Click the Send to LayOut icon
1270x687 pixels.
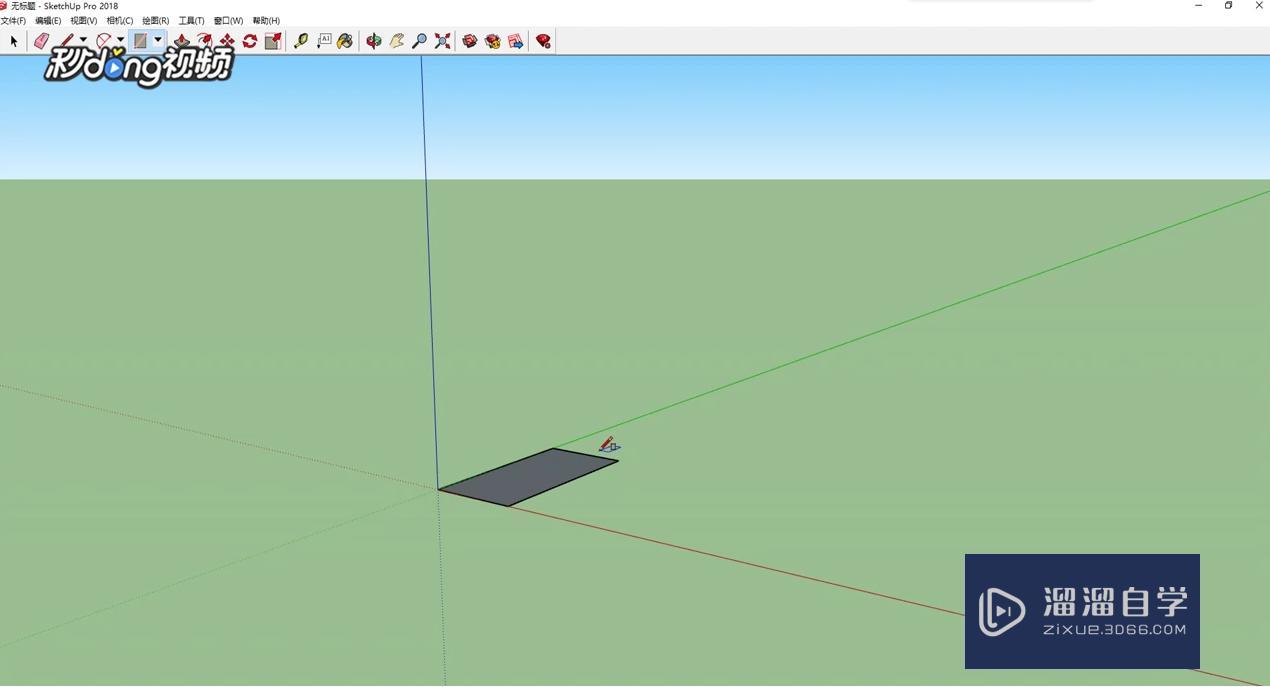pyautogui.click(x=515, y=41)
